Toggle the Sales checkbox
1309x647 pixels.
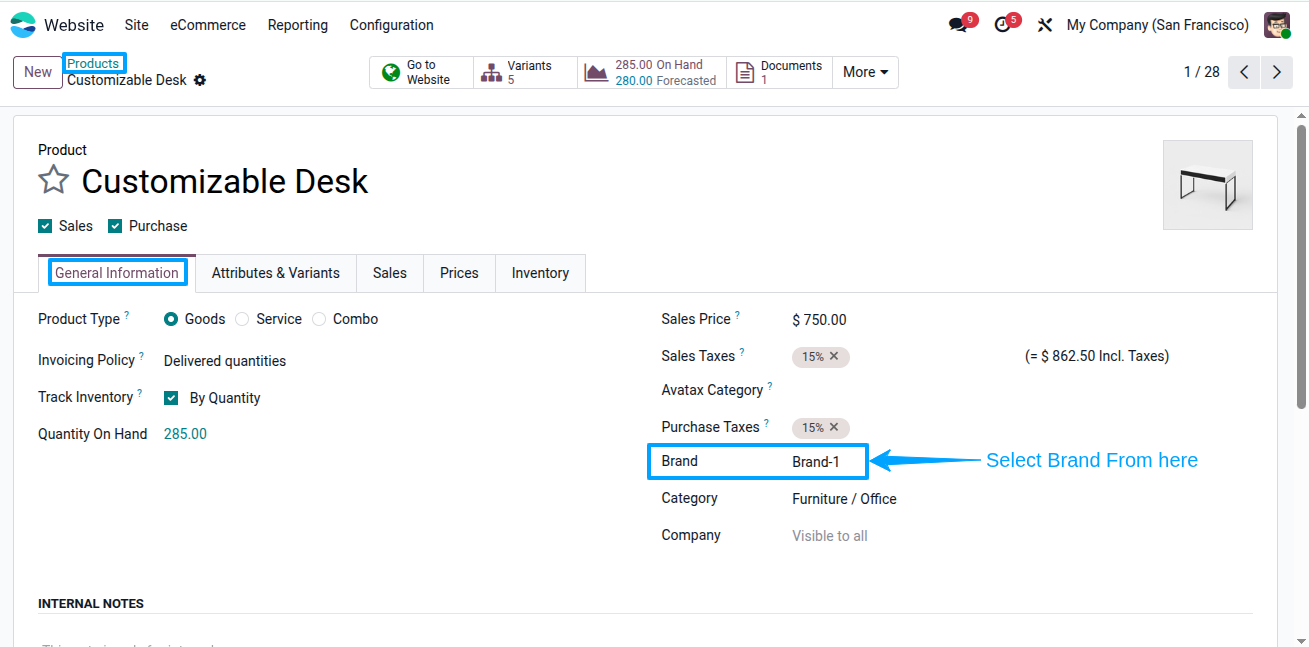click(x=45, y=226)
